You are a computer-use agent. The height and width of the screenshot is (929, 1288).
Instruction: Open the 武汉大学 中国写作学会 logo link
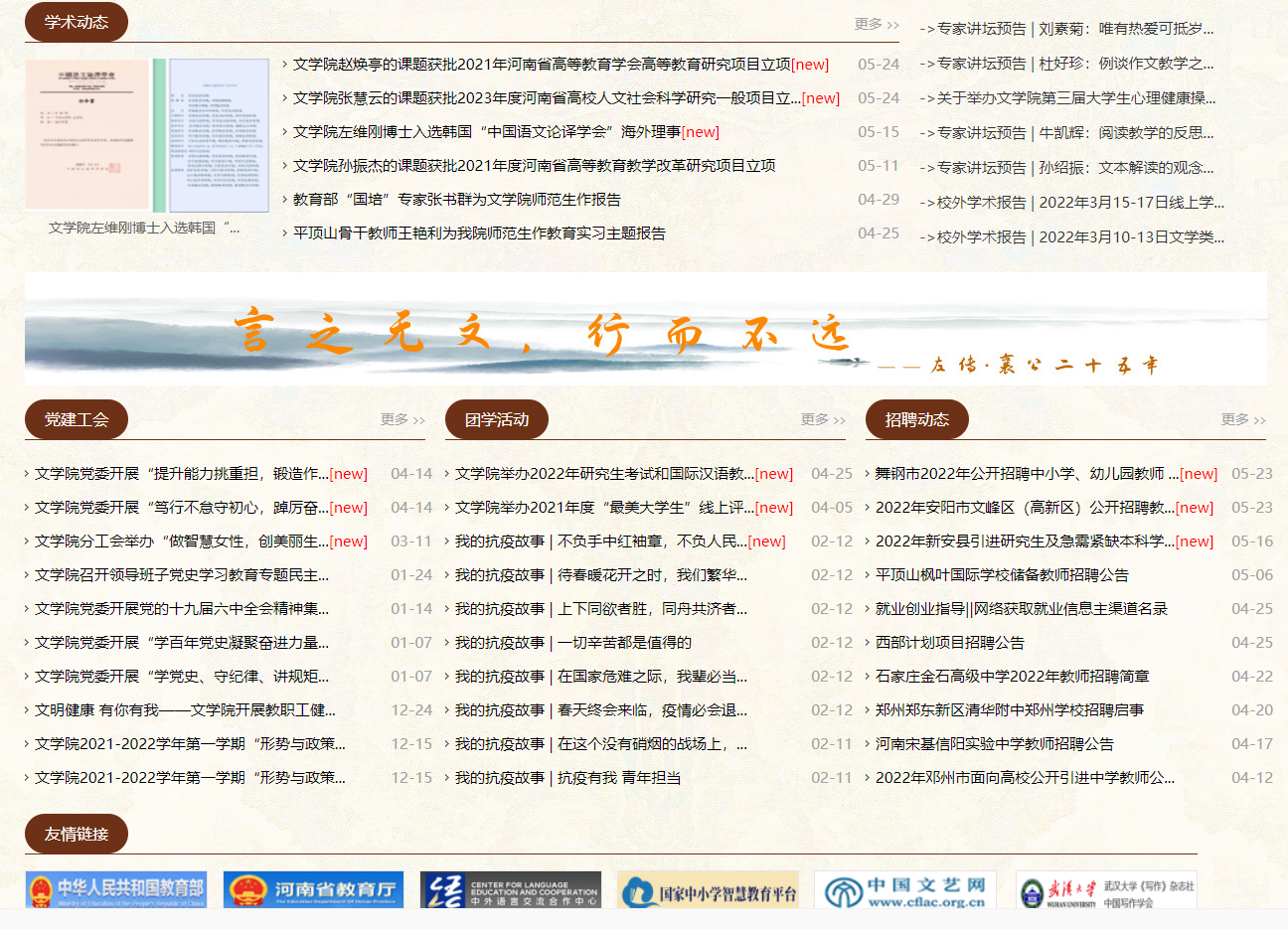1106,890
